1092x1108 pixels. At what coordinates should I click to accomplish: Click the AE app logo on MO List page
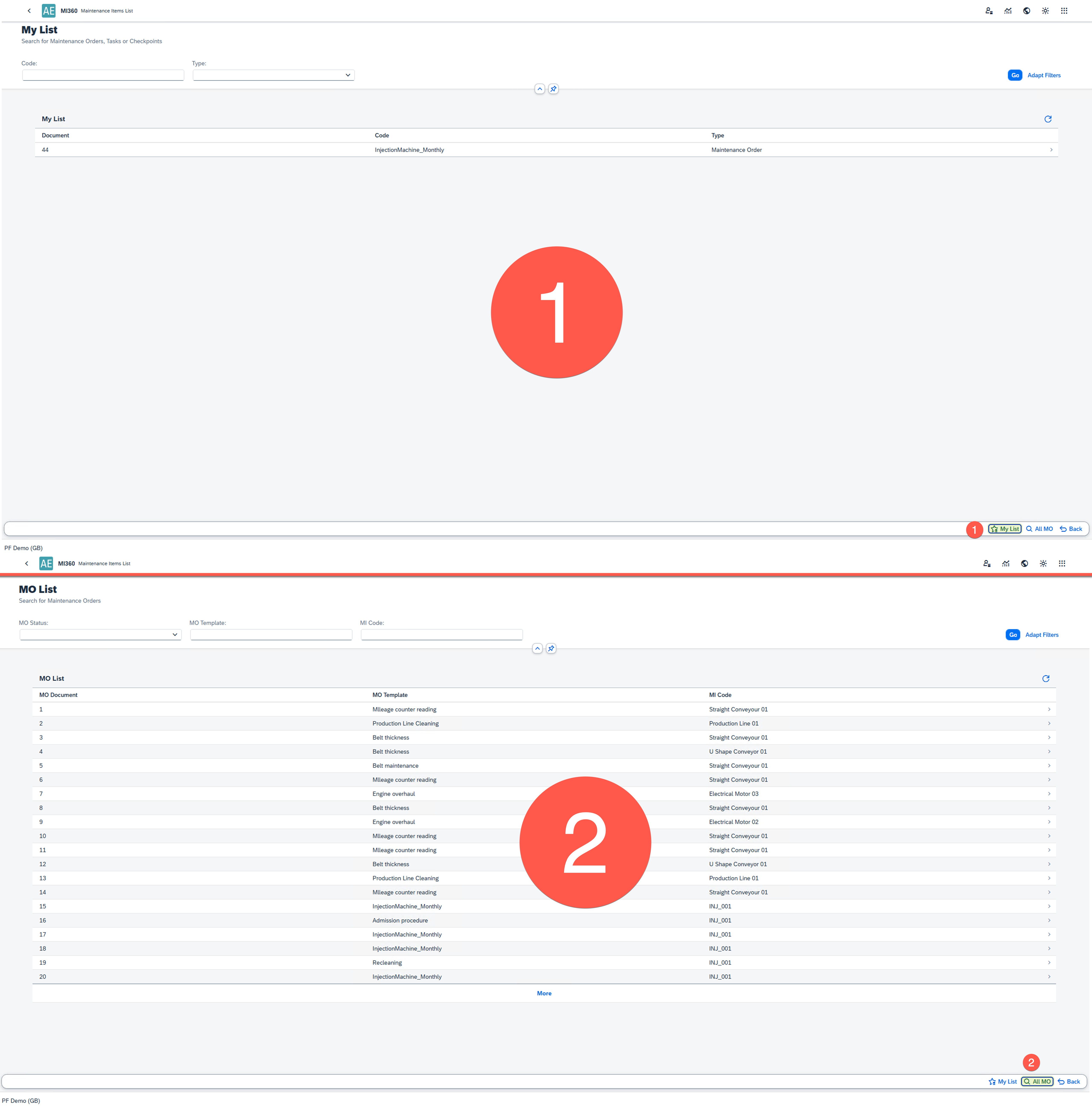pos(46,564)
